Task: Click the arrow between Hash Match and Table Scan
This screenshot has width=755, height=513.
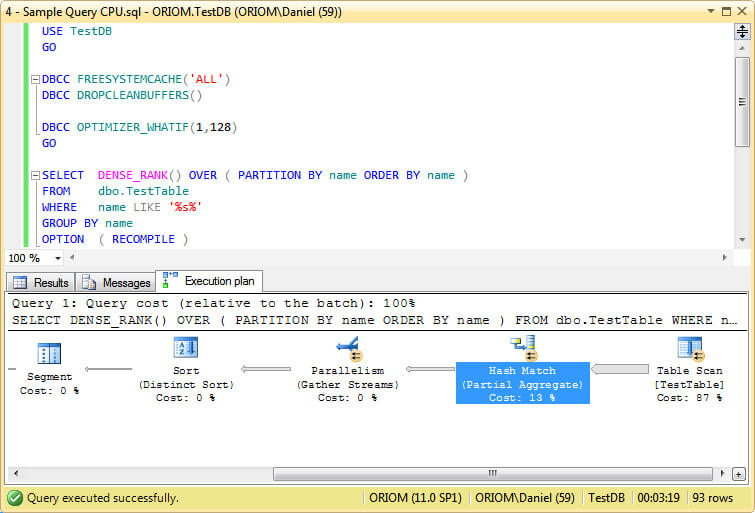Action: pos(620,369)
